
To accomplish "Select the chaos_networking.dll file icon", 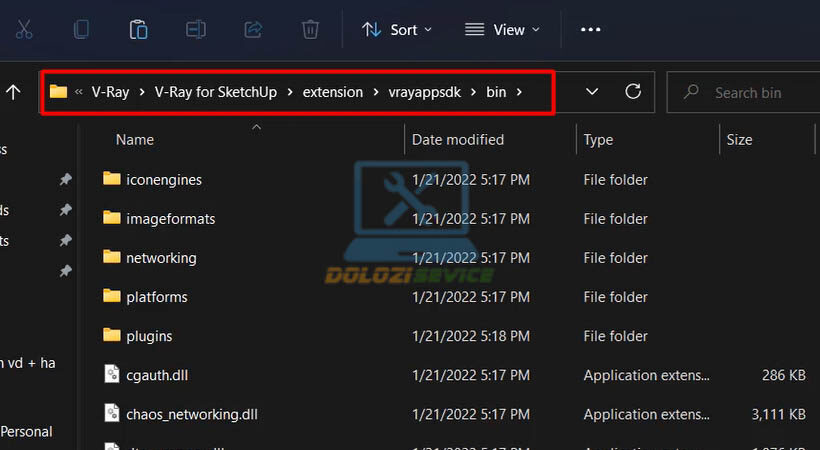I will click(x=112, y=413).
